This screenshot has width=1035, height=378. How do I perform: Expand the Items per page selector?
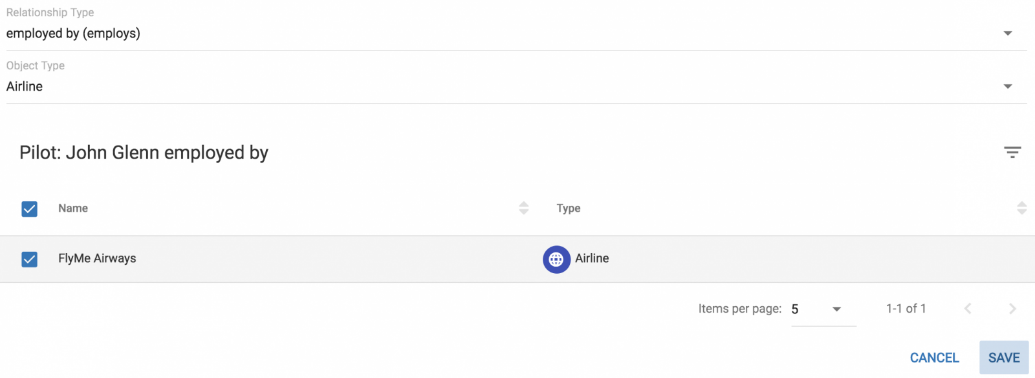[824, 309]
